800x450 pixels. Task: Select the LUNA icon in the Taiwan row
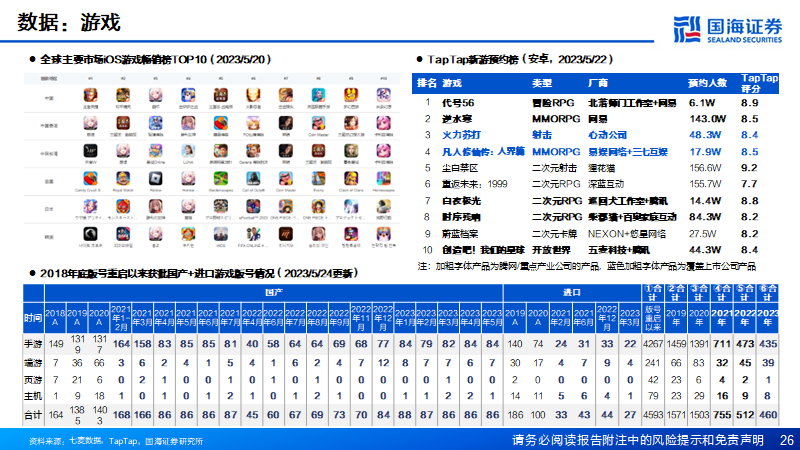[188, 151]
